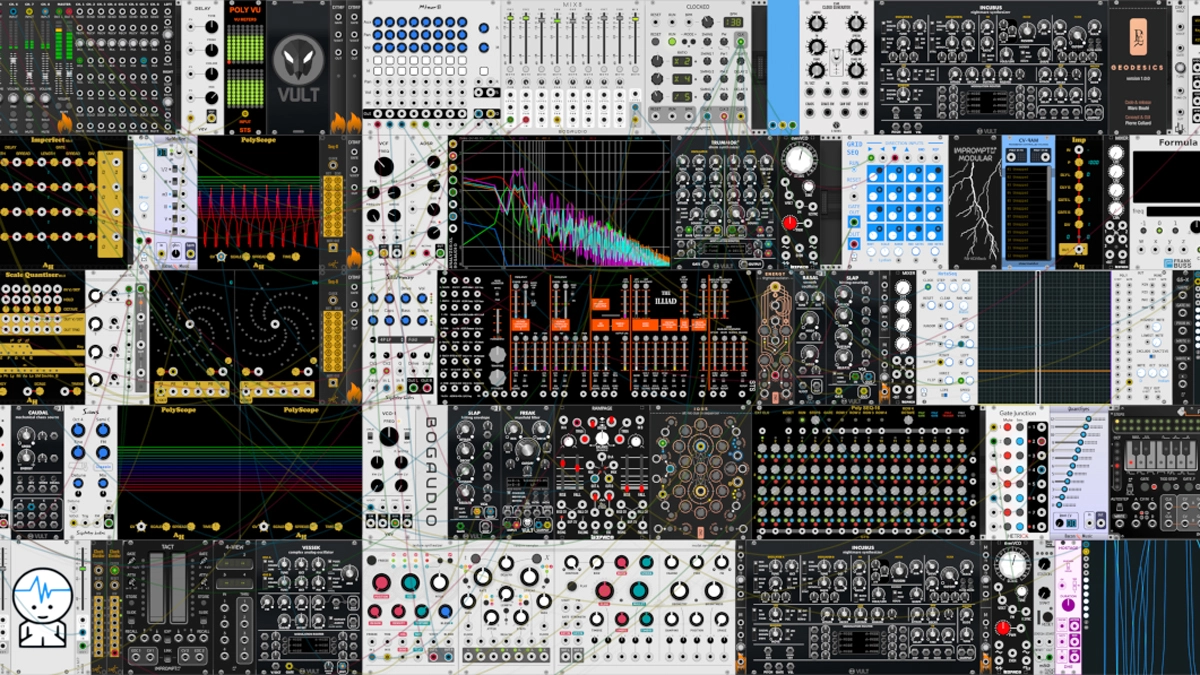Click the teal SIZE knob on texture synthesizer
The height and width of the screenshot is (675, 1200).
[410, 583]
